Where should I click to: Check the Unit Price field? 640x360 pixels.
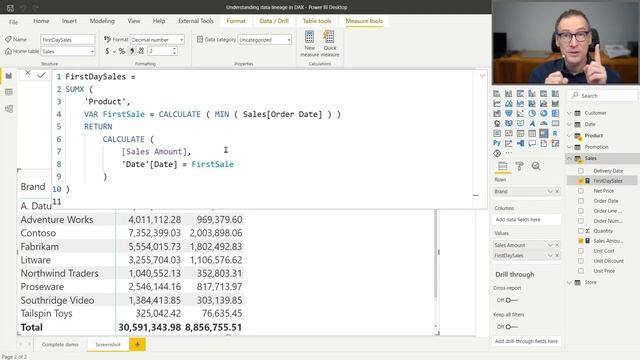[x=581, y=271]
